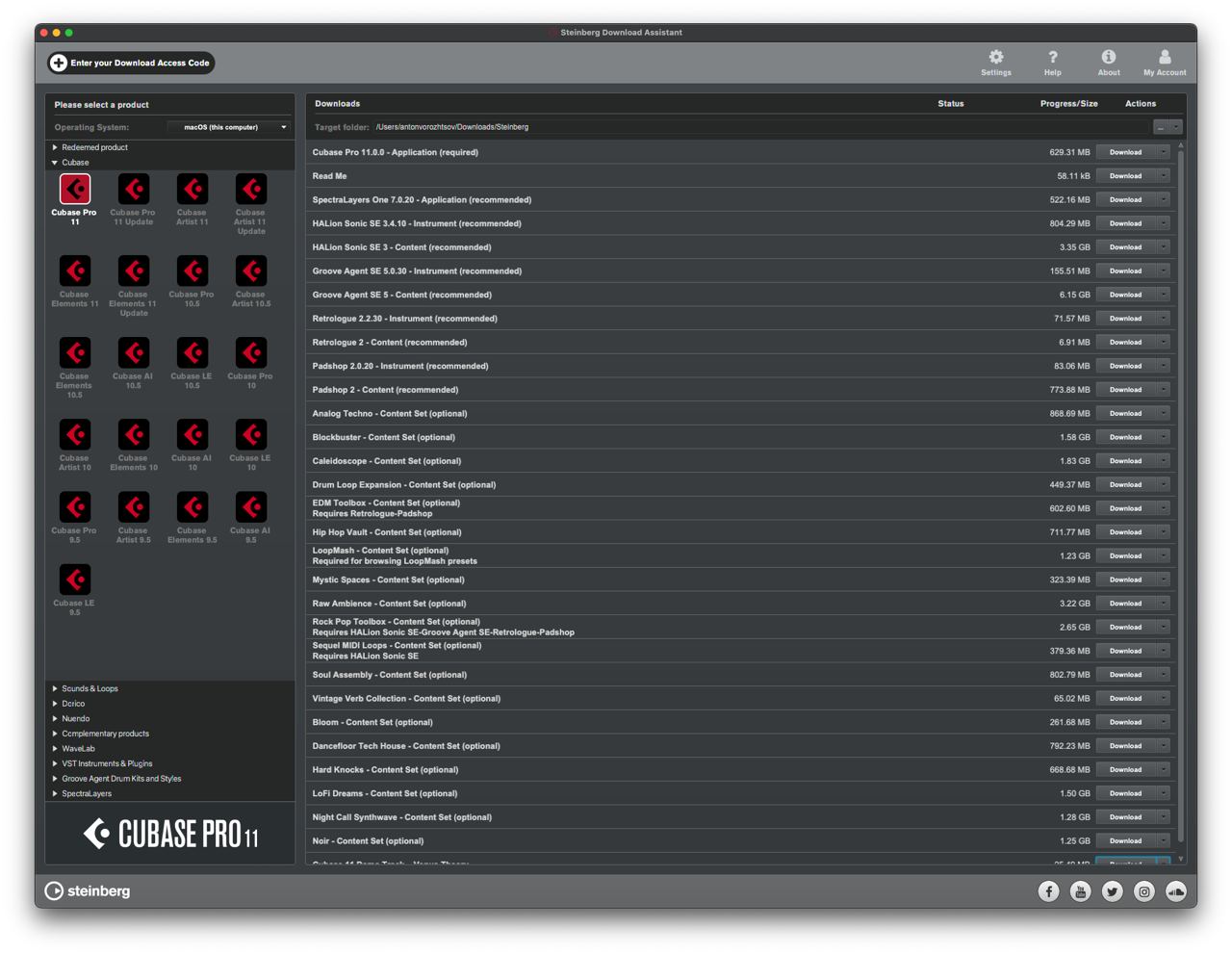Open Steinberg Facebook page icon
Screen dimensions: 1232x954
(1049, 891)
